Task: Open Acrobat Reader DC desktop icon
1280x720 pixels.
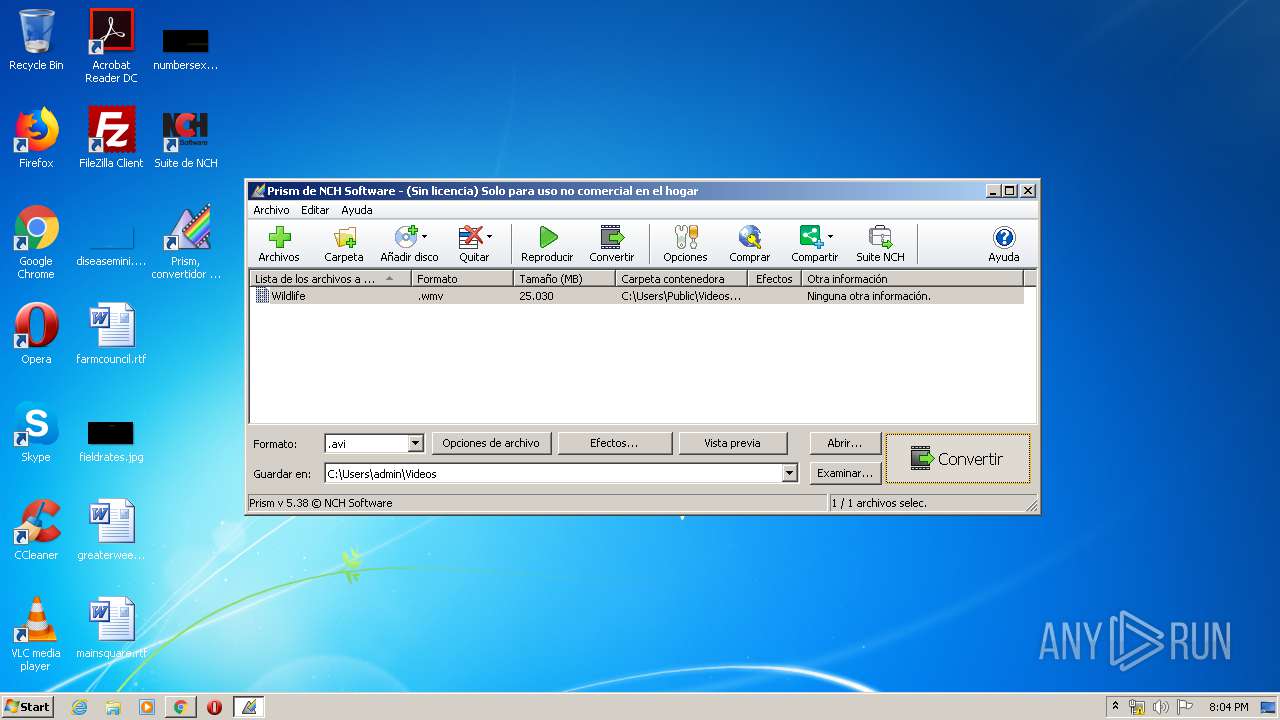Action: click(111, 46)
